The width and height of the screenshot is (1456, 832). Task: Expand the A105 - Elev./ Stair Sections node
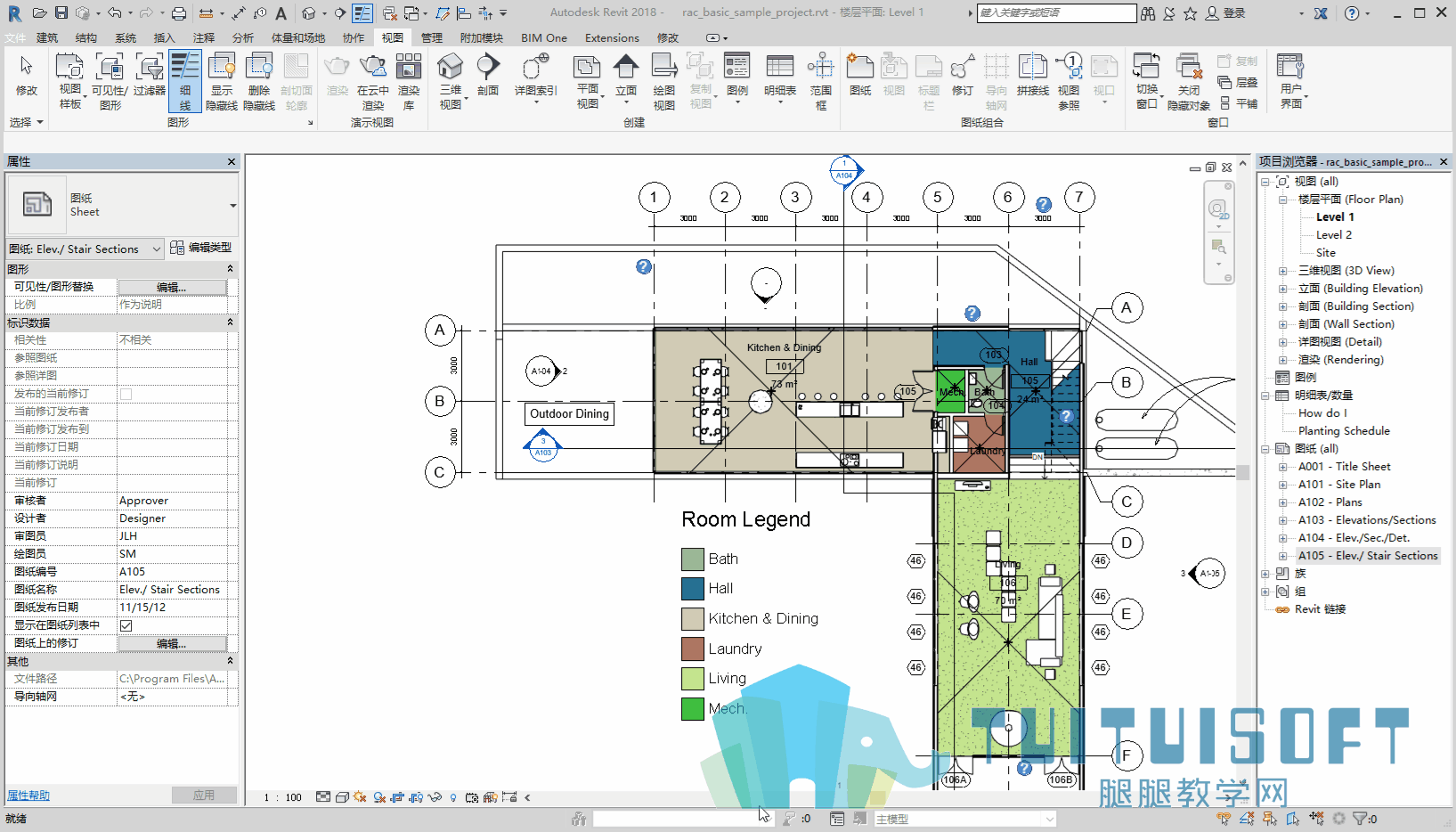tap(1282, 556)
